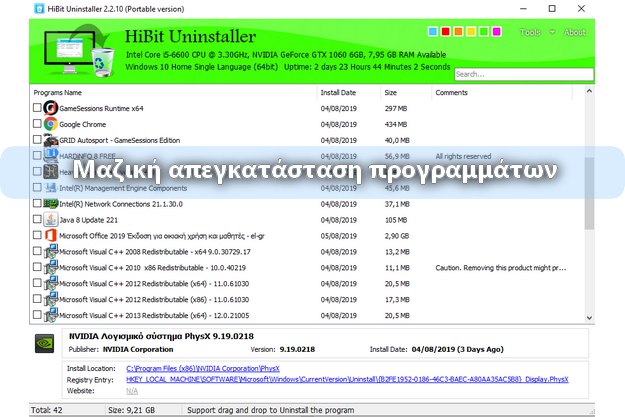Open the About menu

coord(574,32)
